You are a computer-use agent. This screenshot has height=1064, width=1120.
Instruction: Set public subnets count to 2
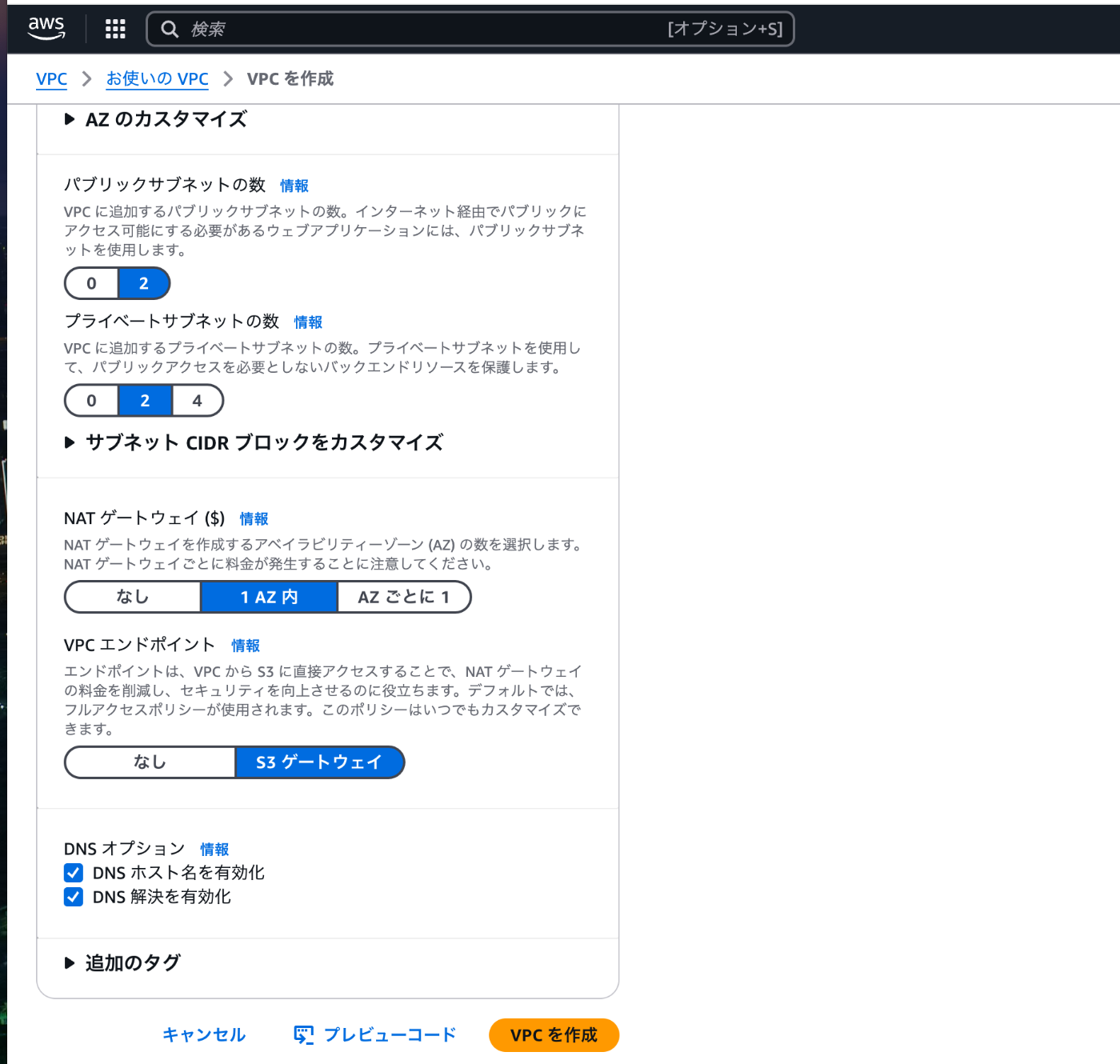click(x=144, y=283)
